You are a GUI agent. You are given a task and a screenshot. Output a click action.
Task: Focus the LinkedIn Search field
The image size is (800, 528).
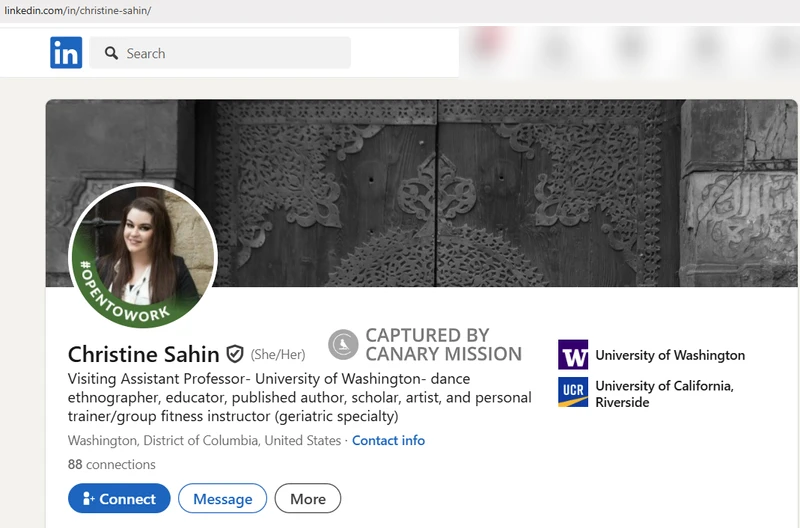220,53
